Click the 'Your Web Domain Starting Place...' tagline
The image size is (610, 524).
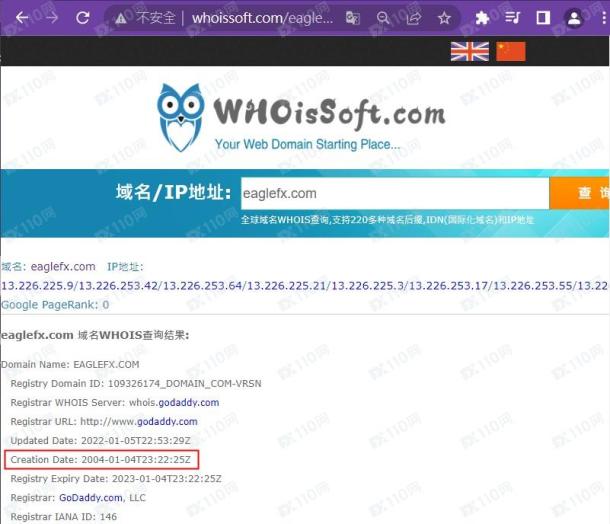pos(307,144)
